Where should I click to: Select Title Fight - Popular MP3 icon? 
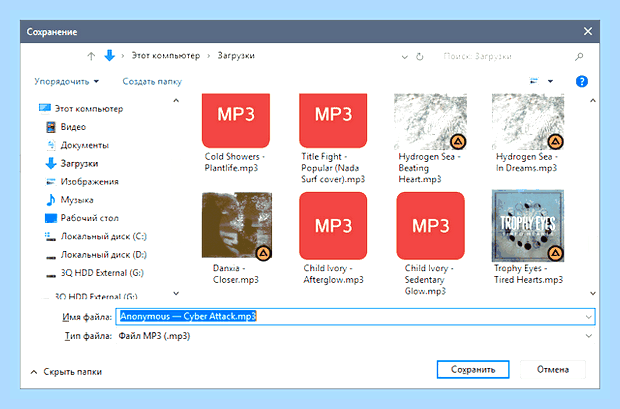pyautogui.click(x=333, y=120)
